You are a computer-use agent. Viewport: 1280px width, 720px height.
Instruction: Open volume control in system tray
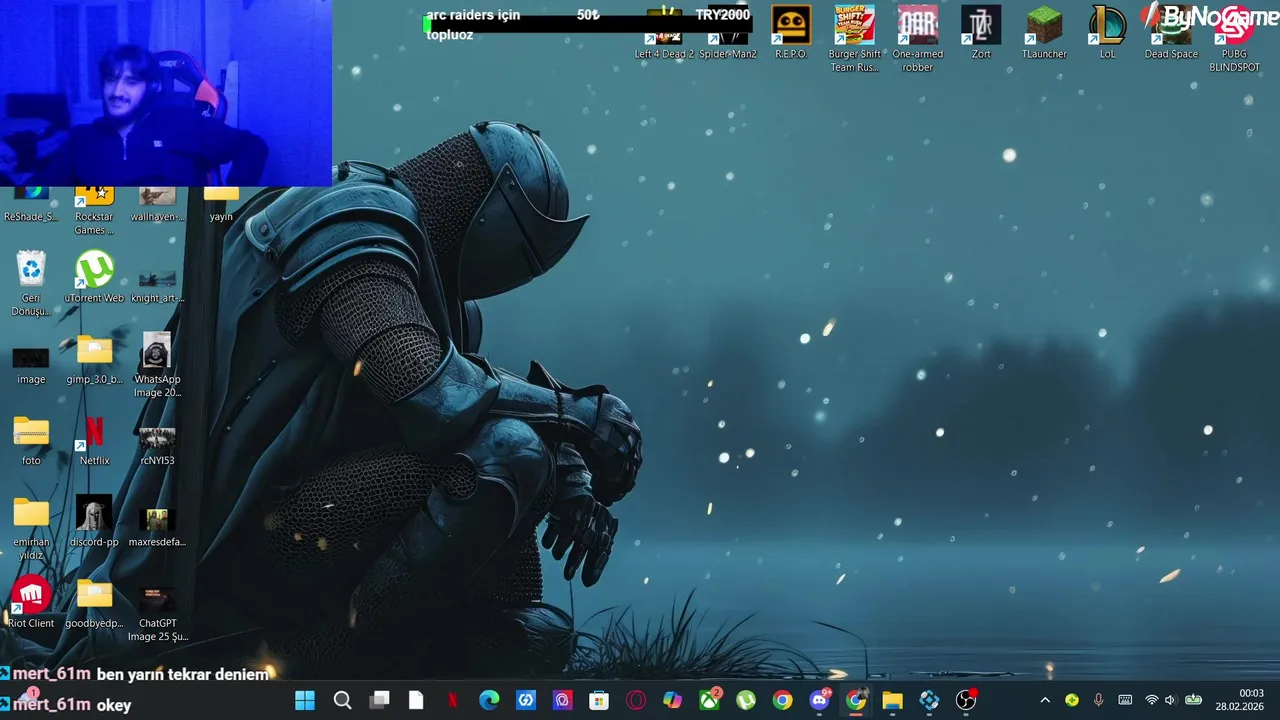click(x=1170, y=700)
